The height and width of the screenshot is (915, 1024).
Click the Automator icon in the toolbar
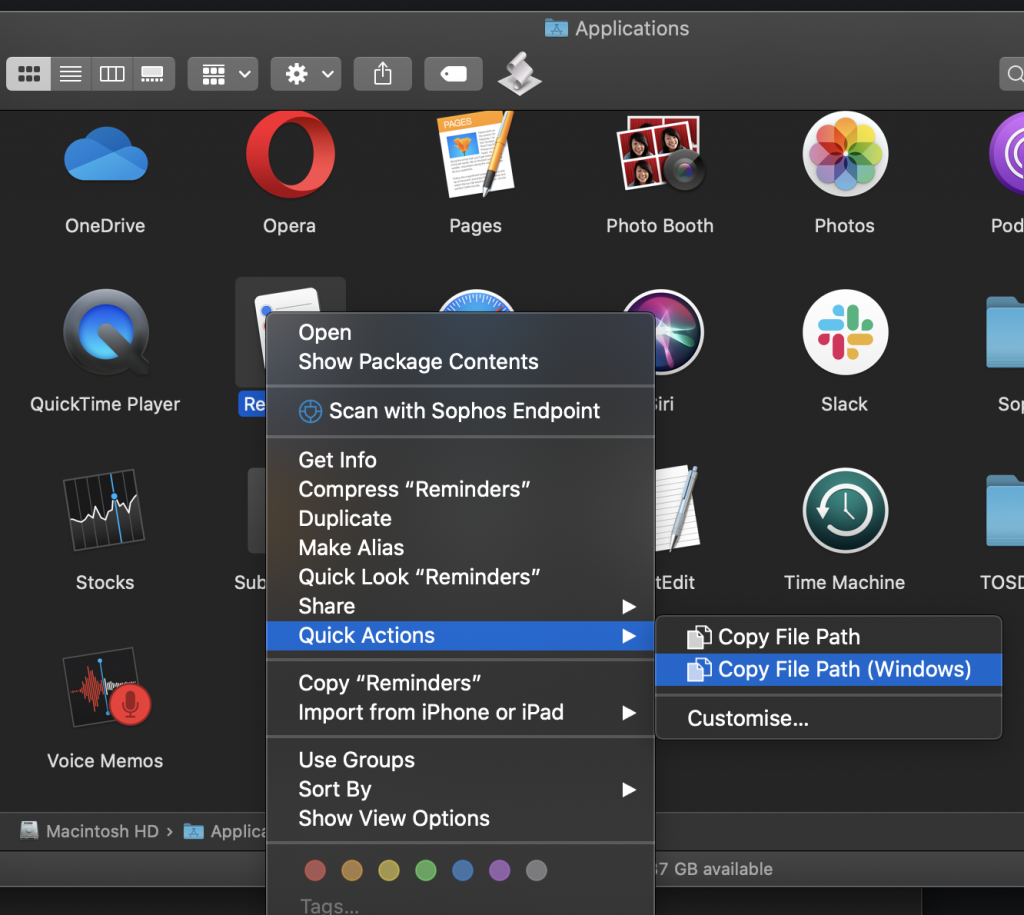(x=520, y=74)
